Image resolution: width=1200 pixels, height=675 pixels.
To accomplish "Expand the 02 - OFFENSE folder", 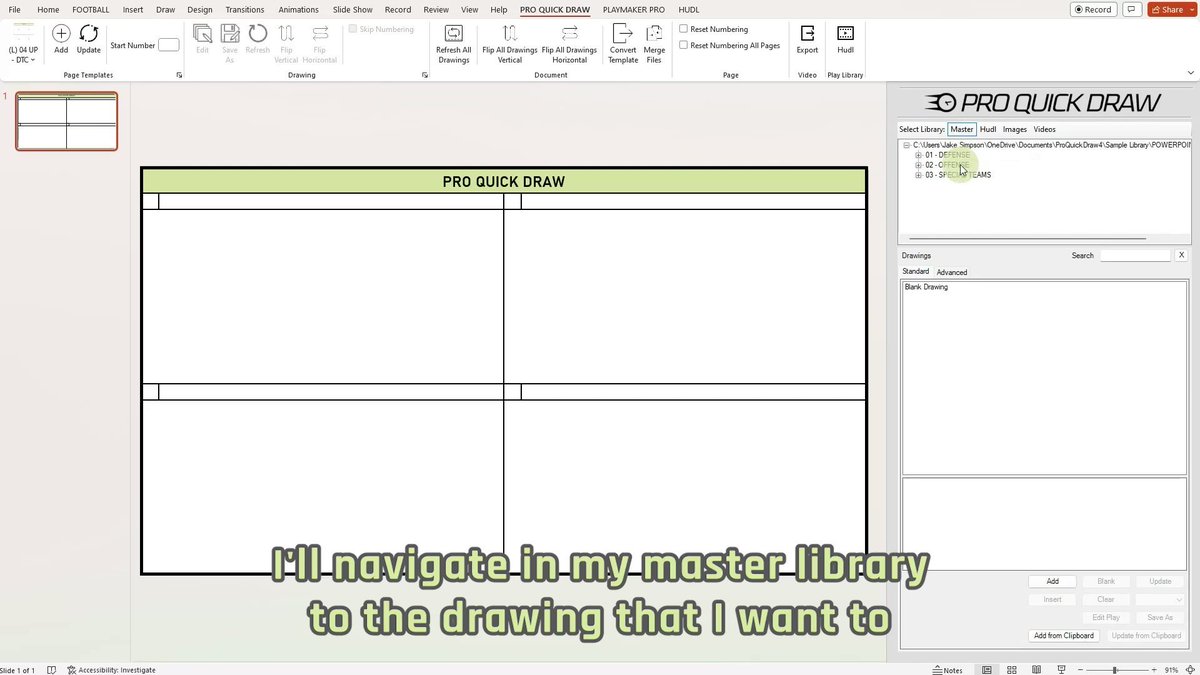I will point(918,165).
